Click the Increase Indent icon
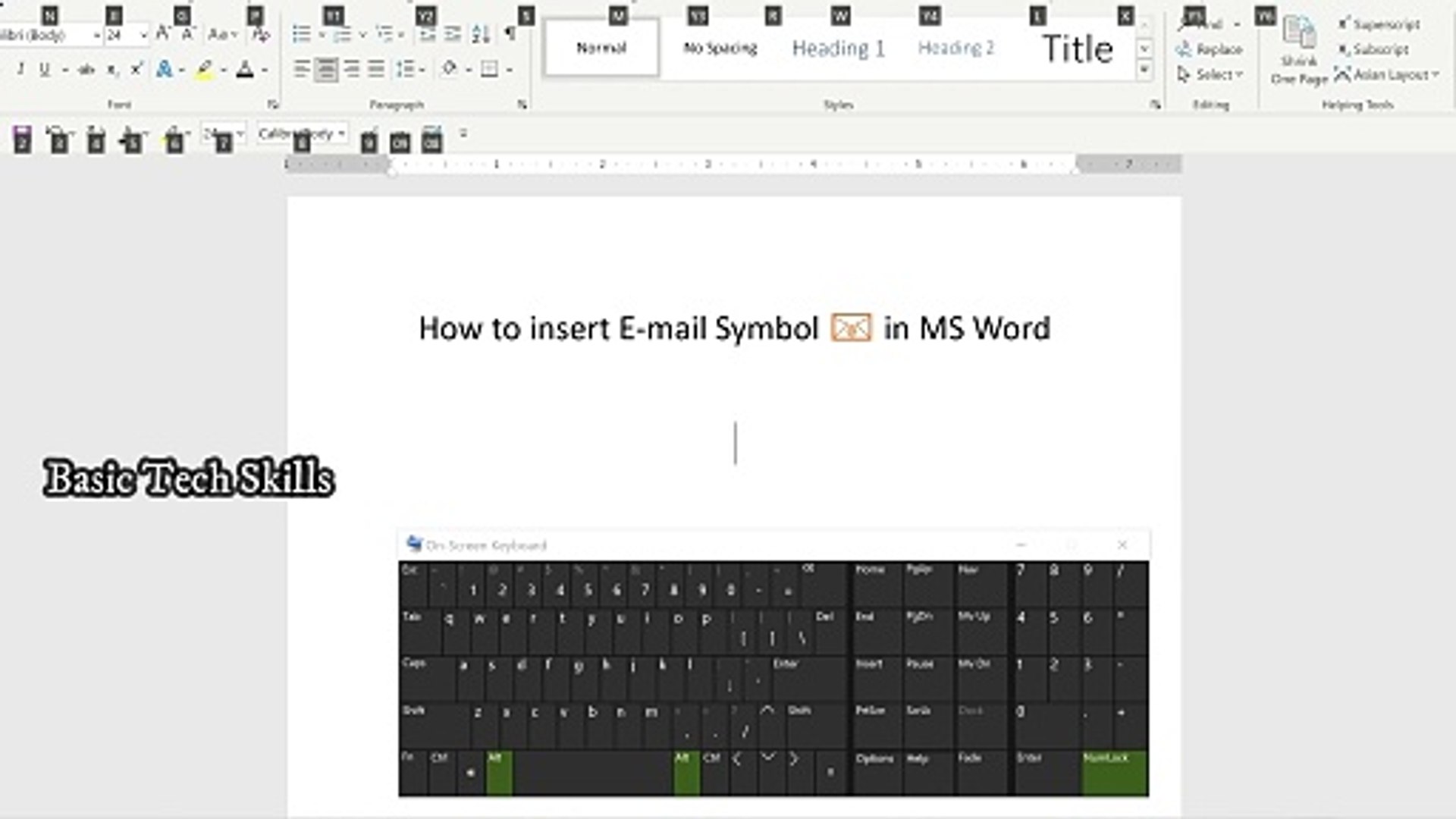Viewport: 1456px width, 819px height. pyautogui.click(x=453, y=34)
